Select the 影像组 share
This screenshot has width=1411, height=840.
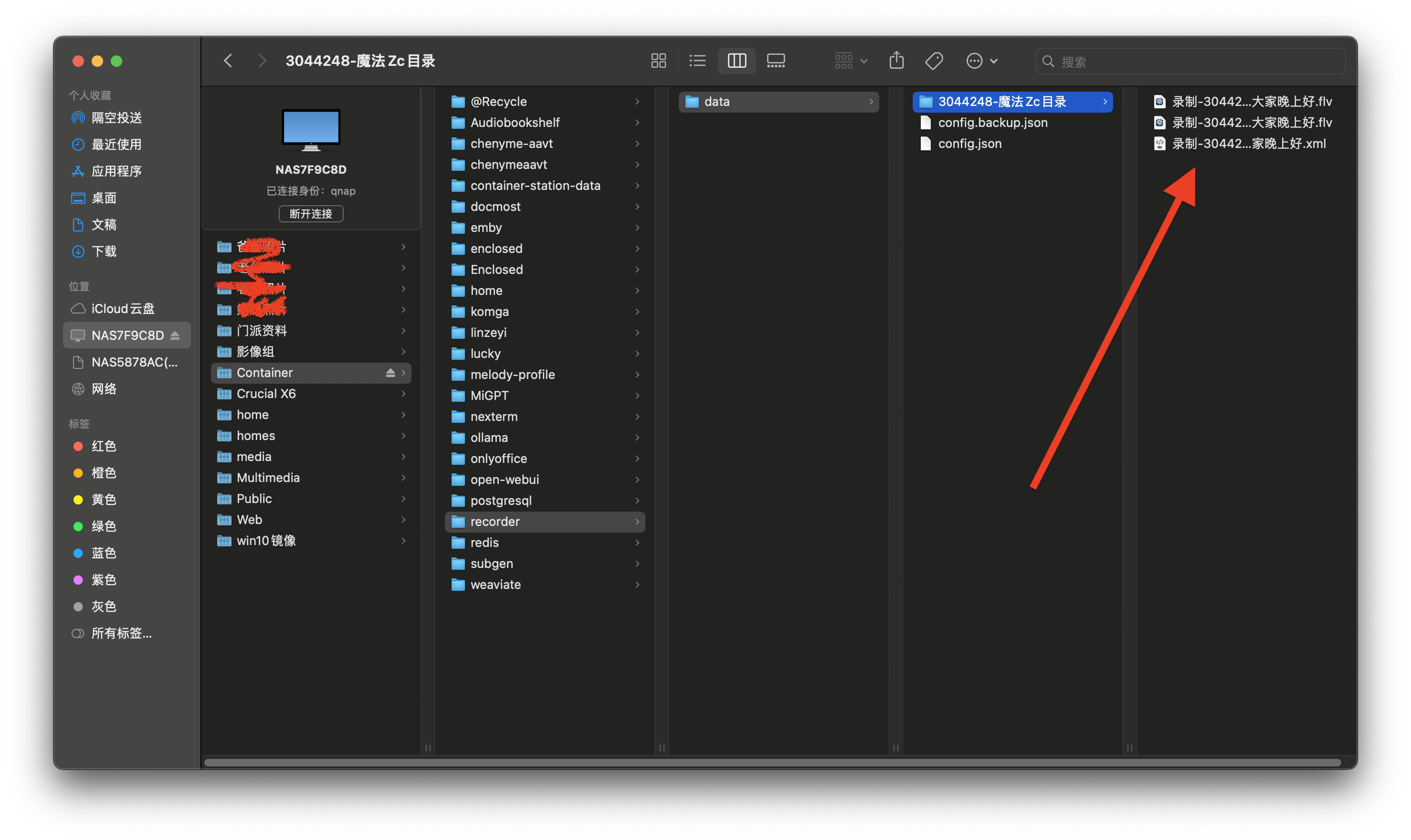click(x=311, y=351)
